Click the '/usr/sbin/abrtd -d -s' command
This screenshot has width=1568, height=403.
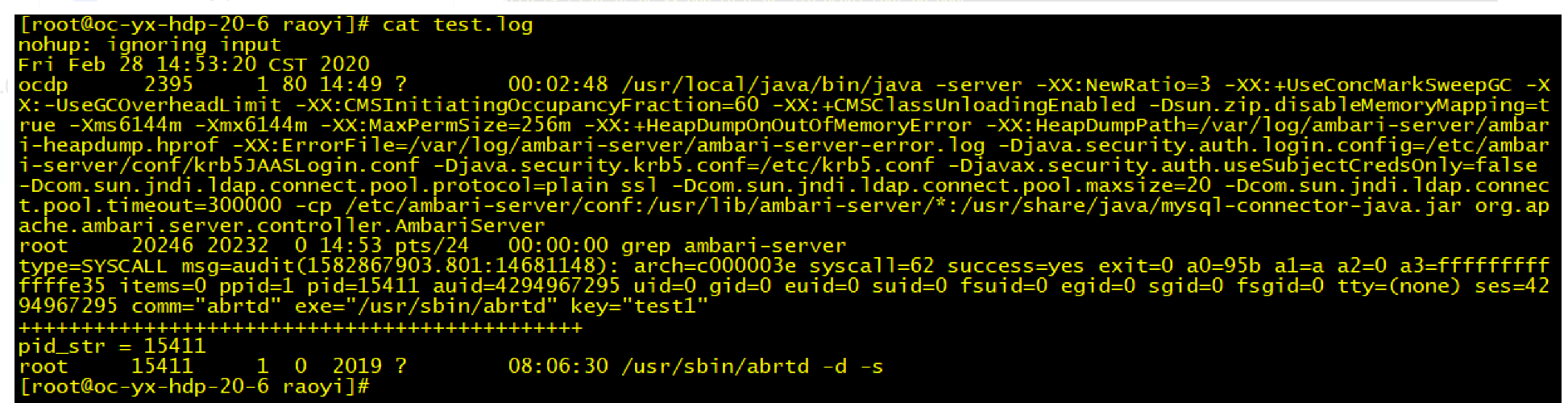[x=753, y=367]
